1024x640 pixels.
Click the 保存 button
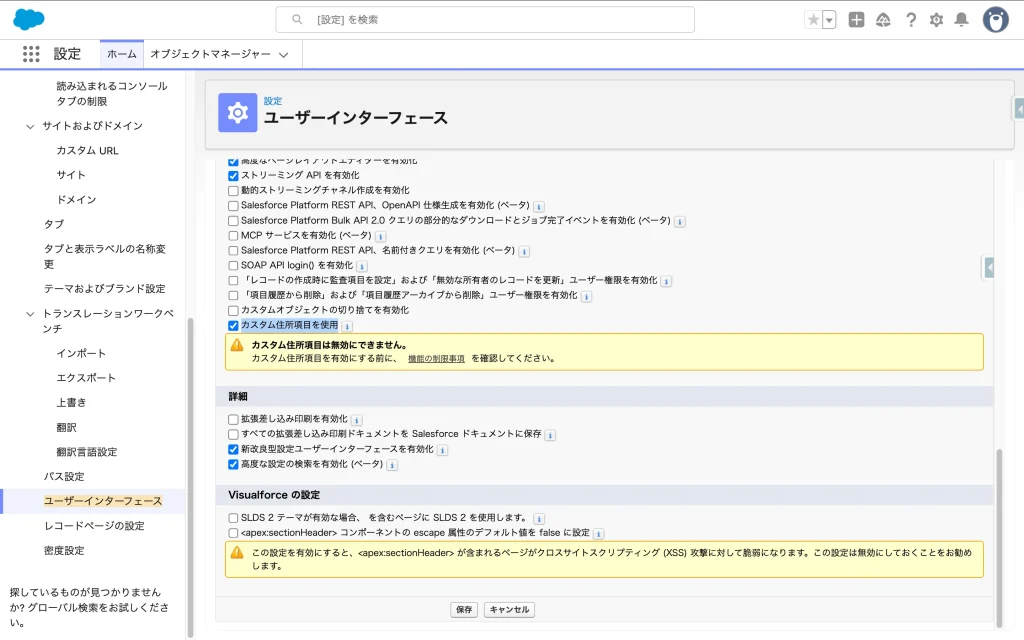click(464, 609)
